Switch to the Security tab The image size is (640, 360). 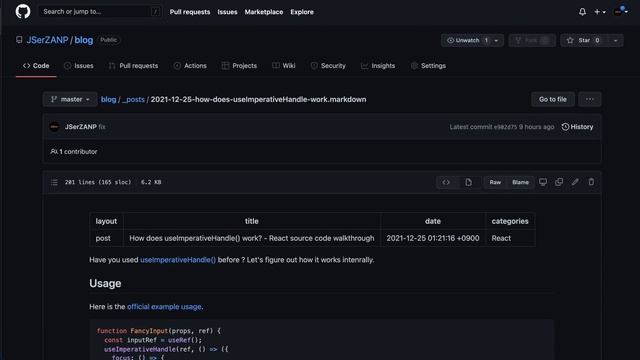pos(328,66)
